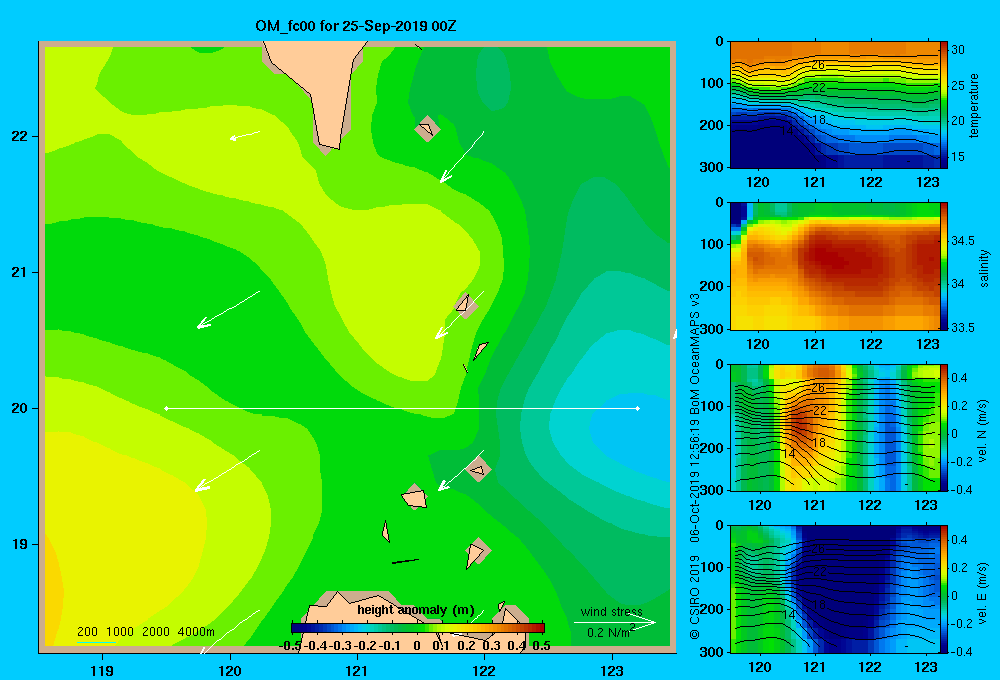Click depth label '300' on salinity plot axis
1000x680 pixels.
(x=713, y=329)
